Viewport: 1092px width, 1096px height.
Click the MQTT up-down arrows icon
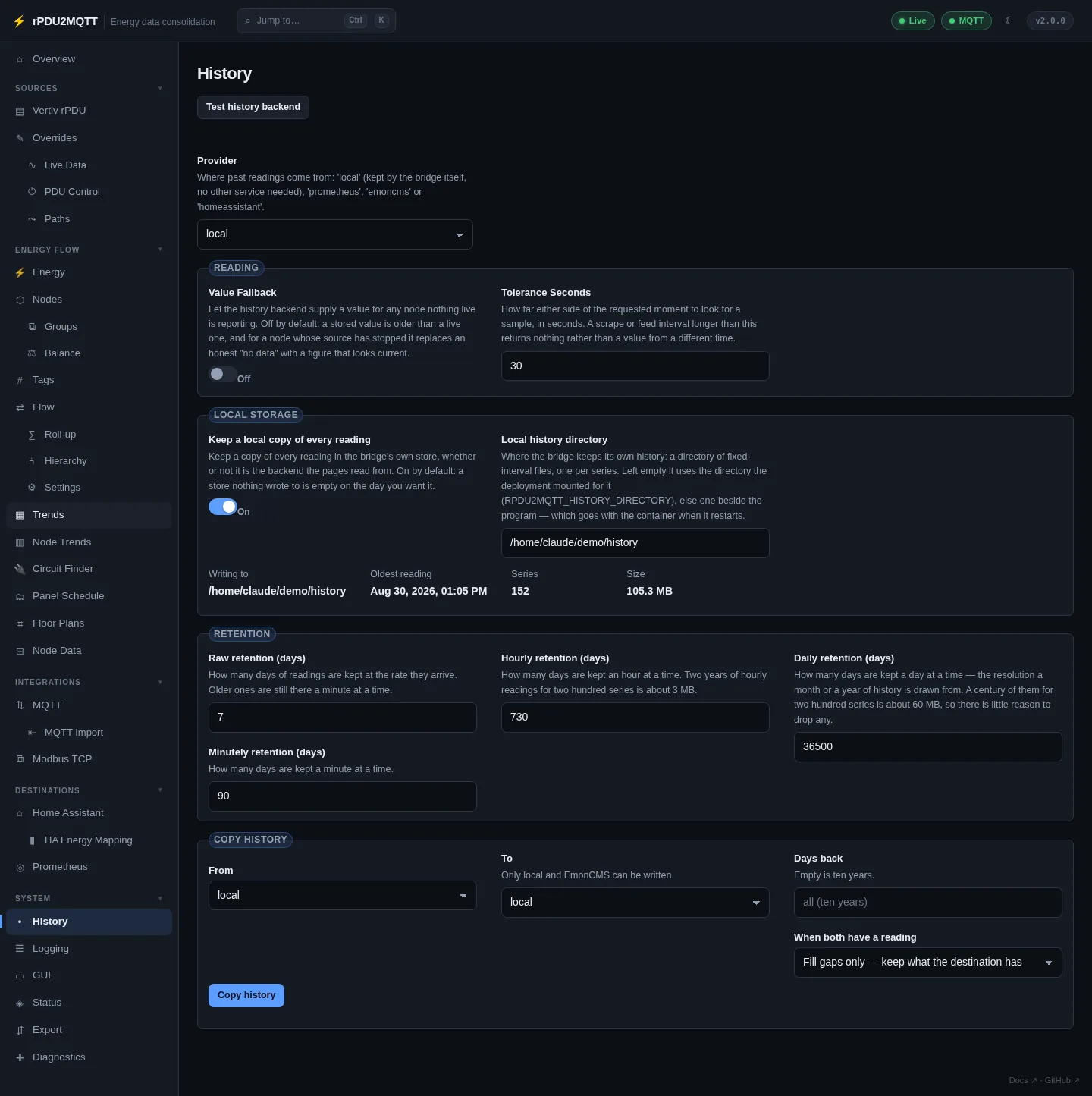pyautogui.click(x=20, y=705)
